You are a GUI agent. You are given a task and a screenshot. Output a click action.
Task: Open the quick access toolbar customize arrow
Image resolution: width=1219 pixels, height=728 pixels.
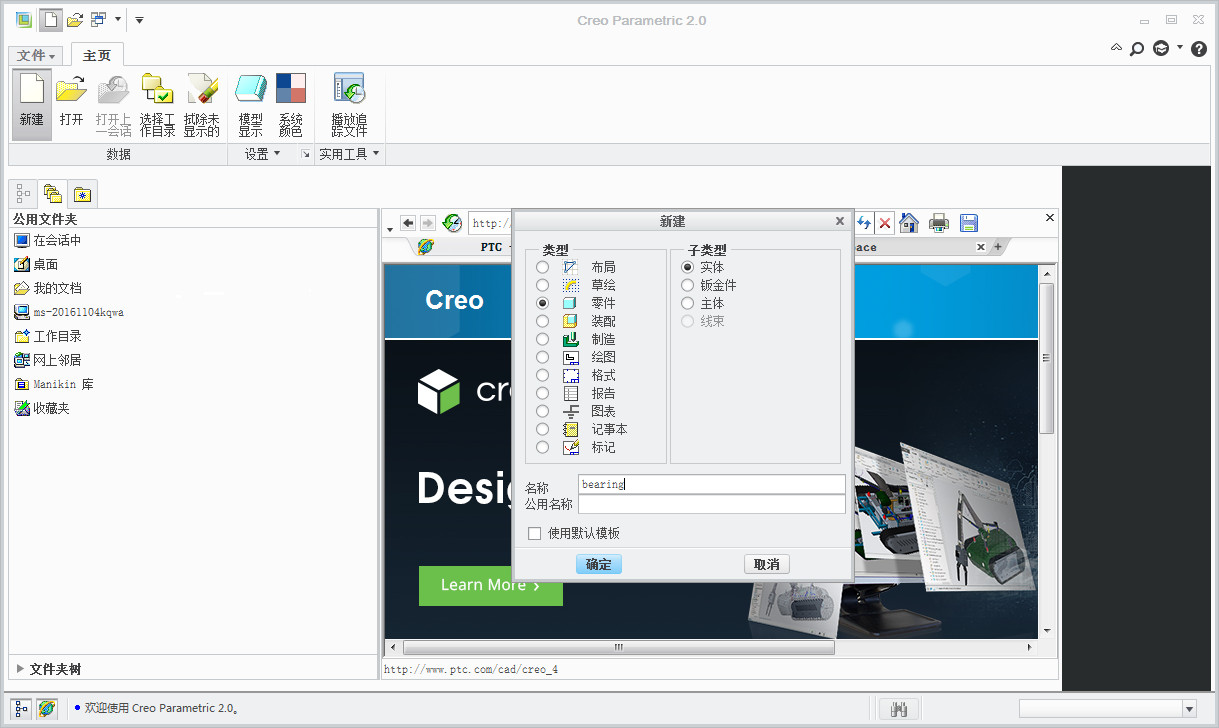tap(139, 20)
